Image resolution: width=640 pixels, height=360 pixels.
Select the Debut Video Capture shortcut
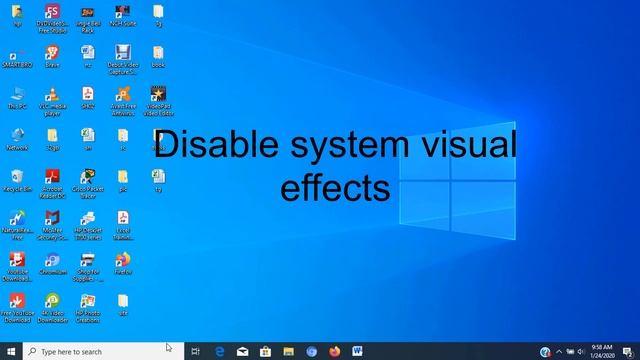coord(123,60)
